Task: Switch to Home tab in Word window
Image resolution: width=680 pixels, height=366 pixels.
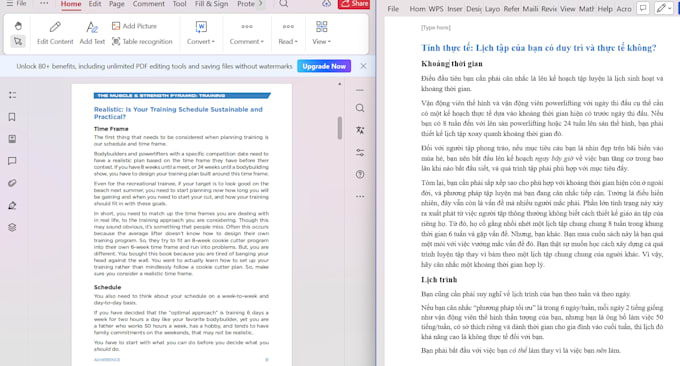Action: (417, 9)
